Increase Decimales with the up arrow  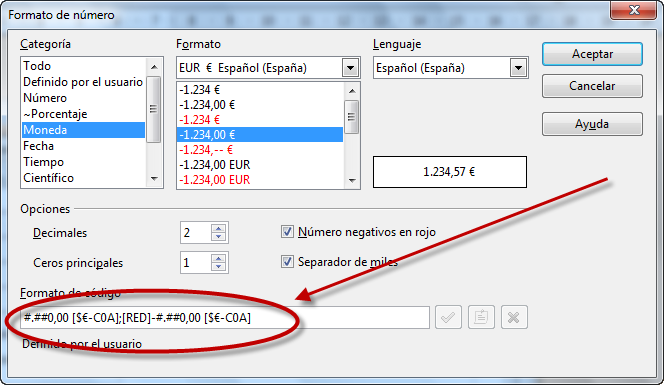pyautogui.click(x=219, y=228)
